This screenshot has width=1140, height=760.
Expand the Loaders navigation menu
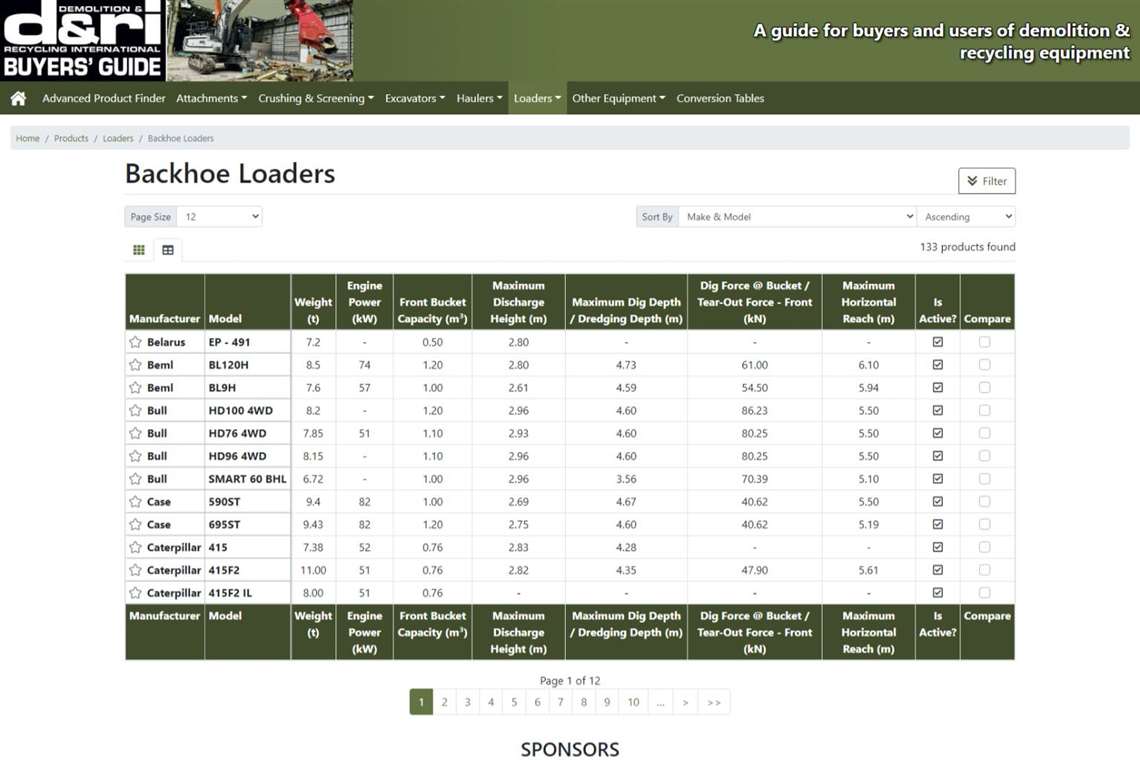coord(537,98)
